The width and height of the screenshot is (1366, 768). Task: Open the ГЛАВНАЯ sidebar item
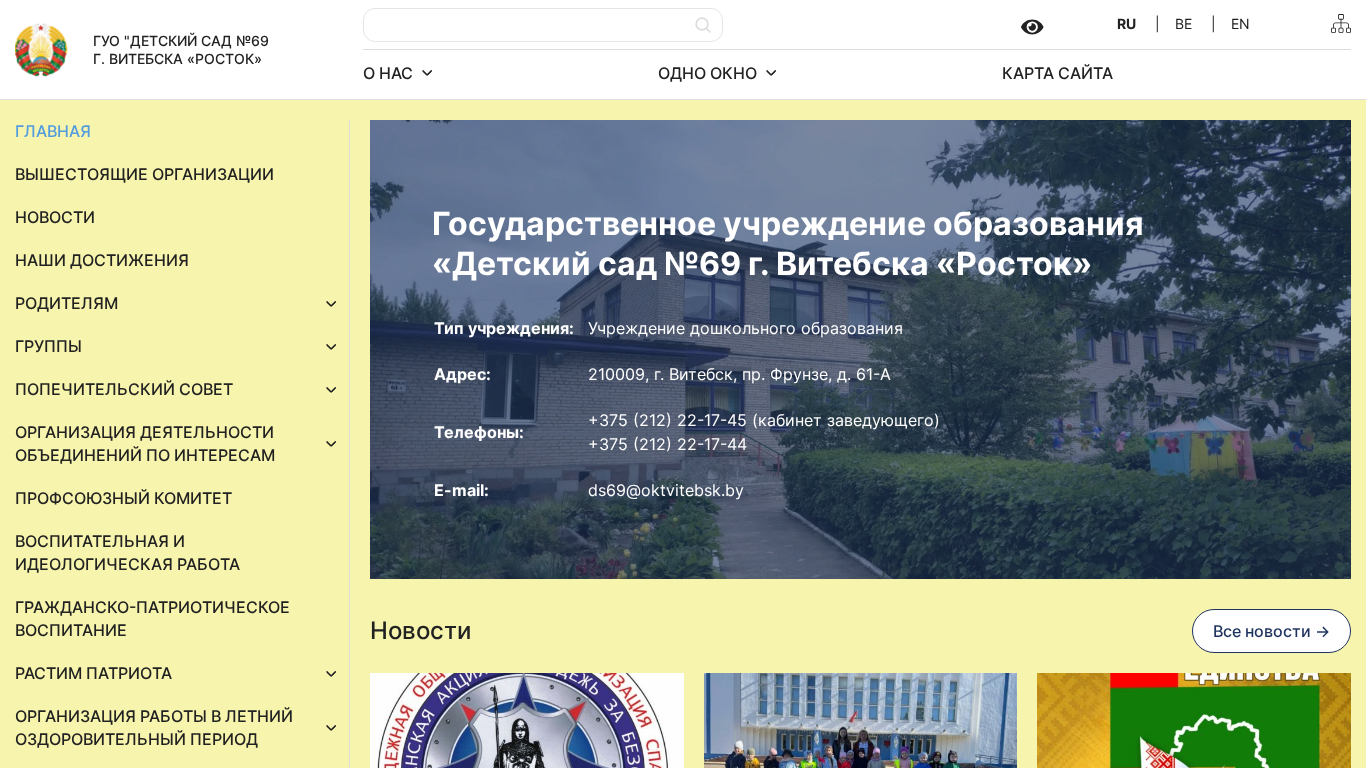point(53,131)
